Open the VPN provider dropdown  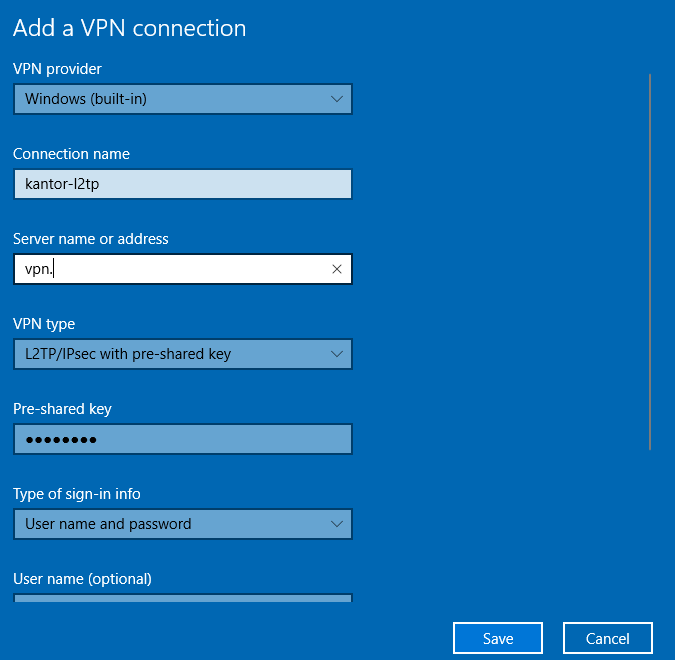tap(183, 99)
